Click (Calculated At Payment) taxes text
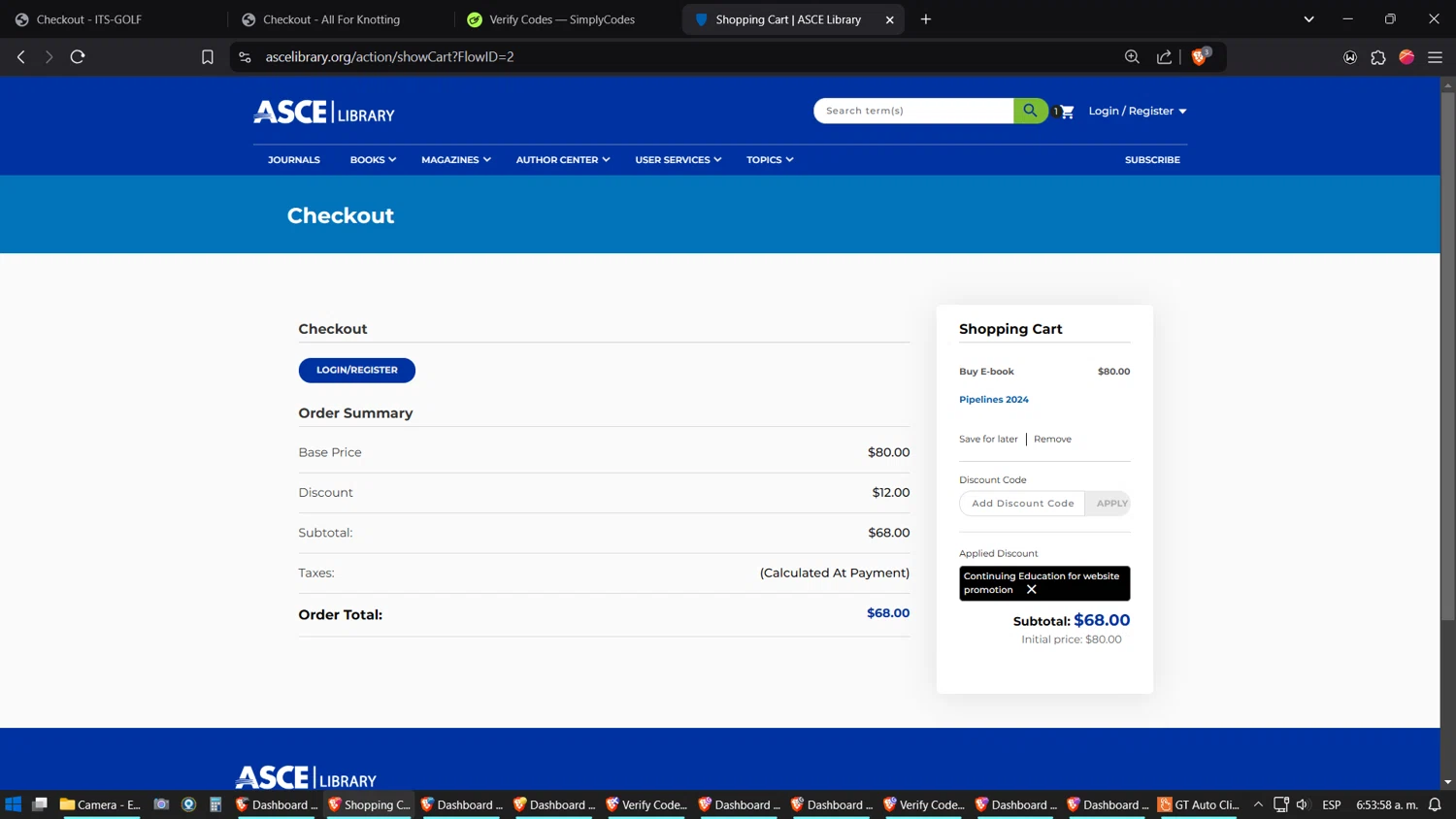Screen dimensions: 1456x819 834,573
